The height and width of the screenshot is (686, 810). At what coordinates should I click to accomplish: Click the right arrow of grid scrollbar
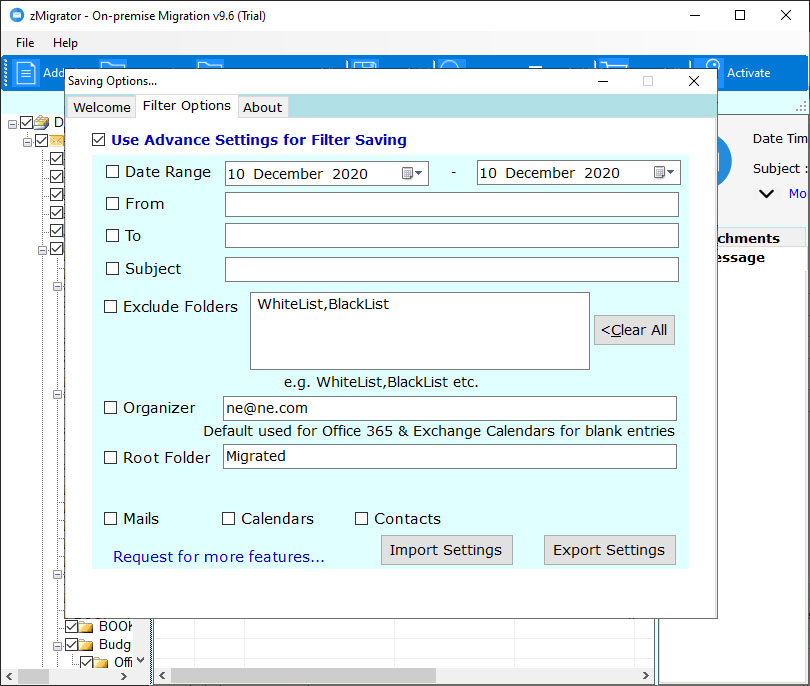pyautogui.click(x=646, y=675)
